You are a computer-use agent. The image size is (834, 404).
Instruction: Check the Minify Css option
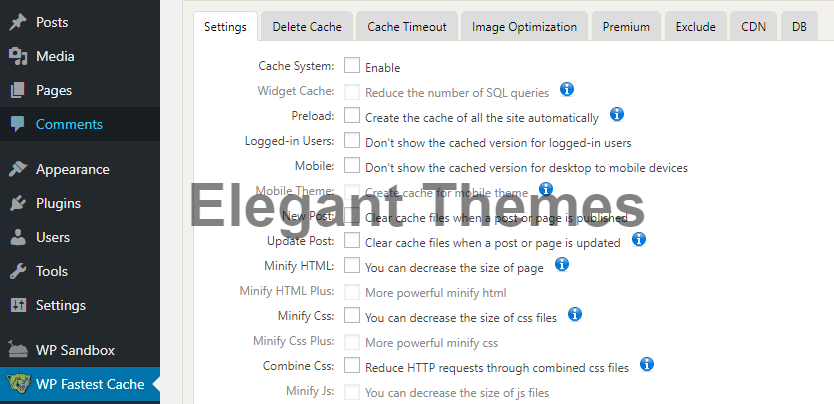pos(352,316)
